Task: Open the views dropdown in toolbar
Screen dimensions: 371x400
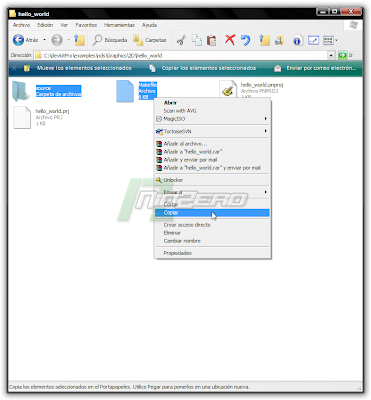Action: coord(330,40)
